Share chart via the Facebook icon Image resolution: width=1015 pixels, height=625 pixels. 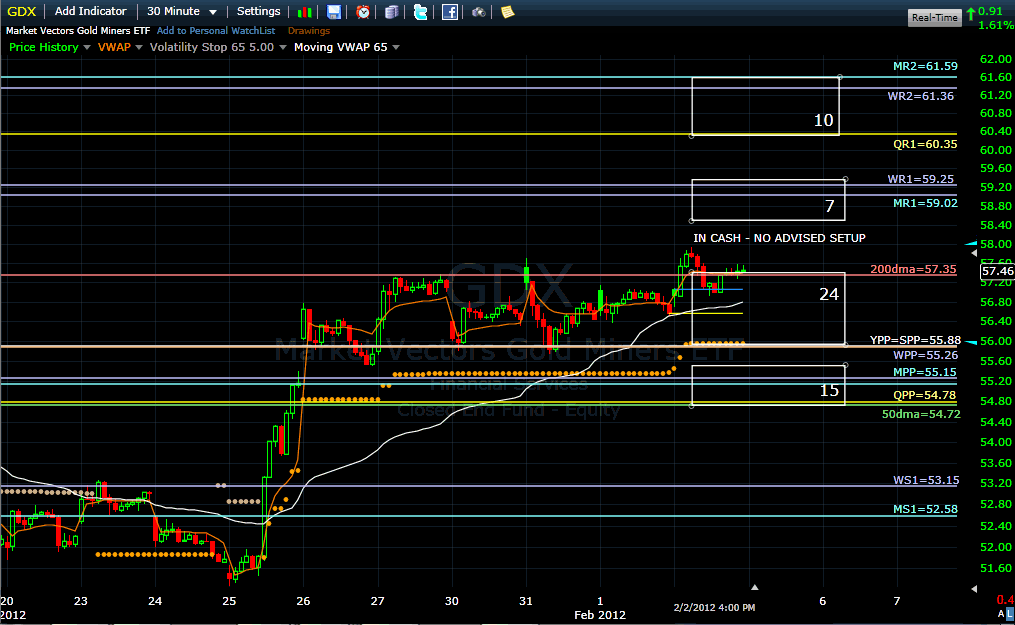[449, 12]
